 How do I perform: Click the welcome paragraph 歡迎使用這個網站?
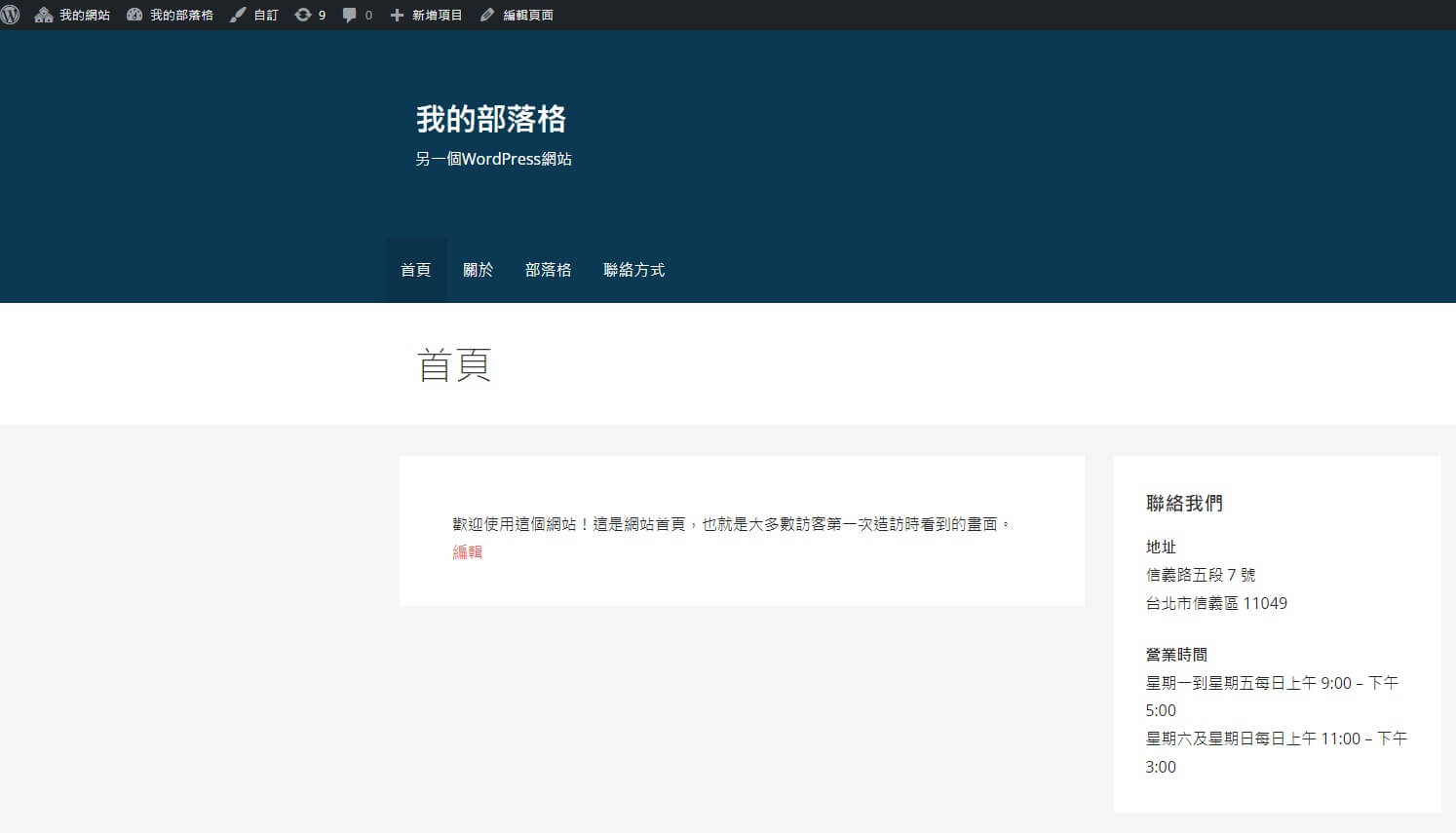[732, 524]
